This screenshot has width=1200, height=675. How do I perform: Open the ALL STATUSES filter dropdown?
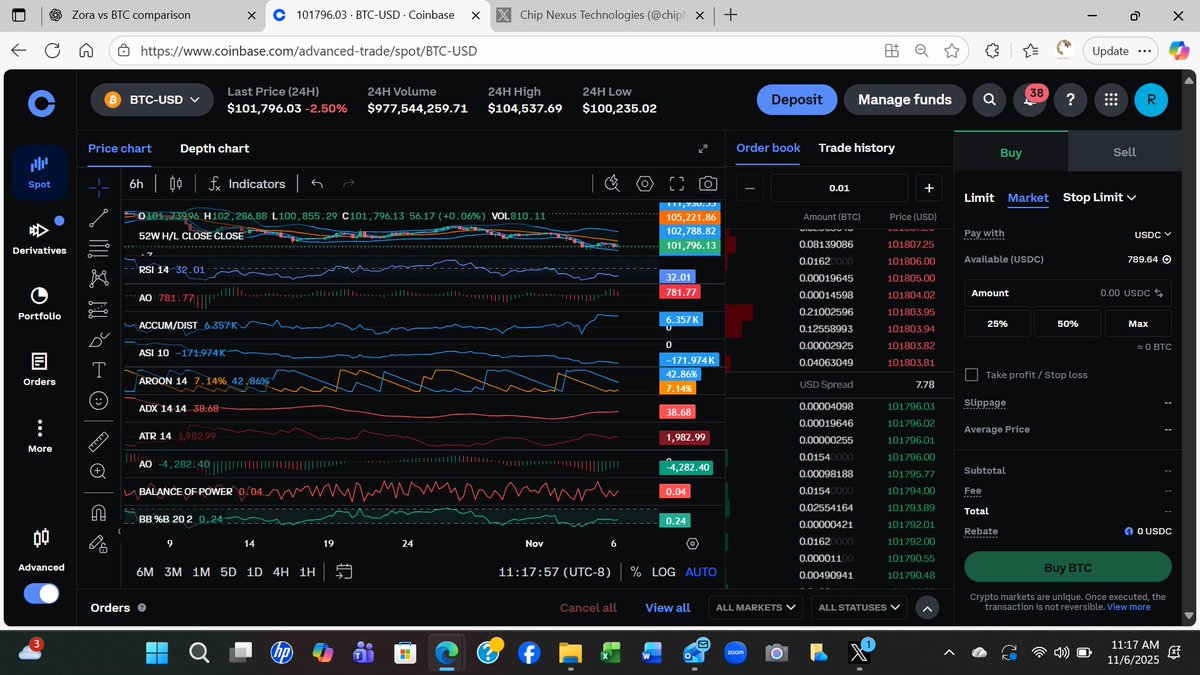[858, 607]
